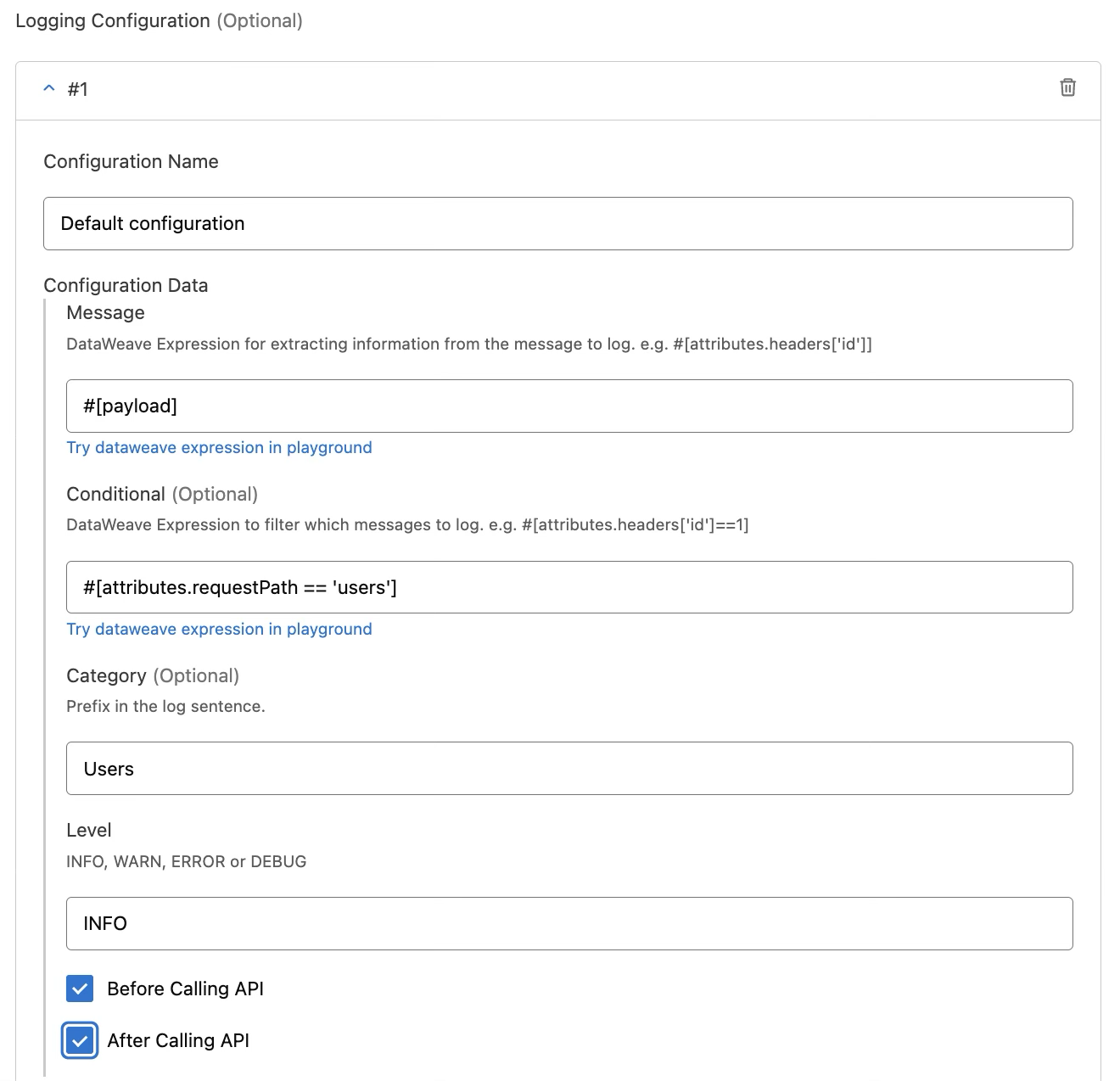Click the Message section heading
The width and height of the screenshot is (1120, 1081).
(105, 312)
